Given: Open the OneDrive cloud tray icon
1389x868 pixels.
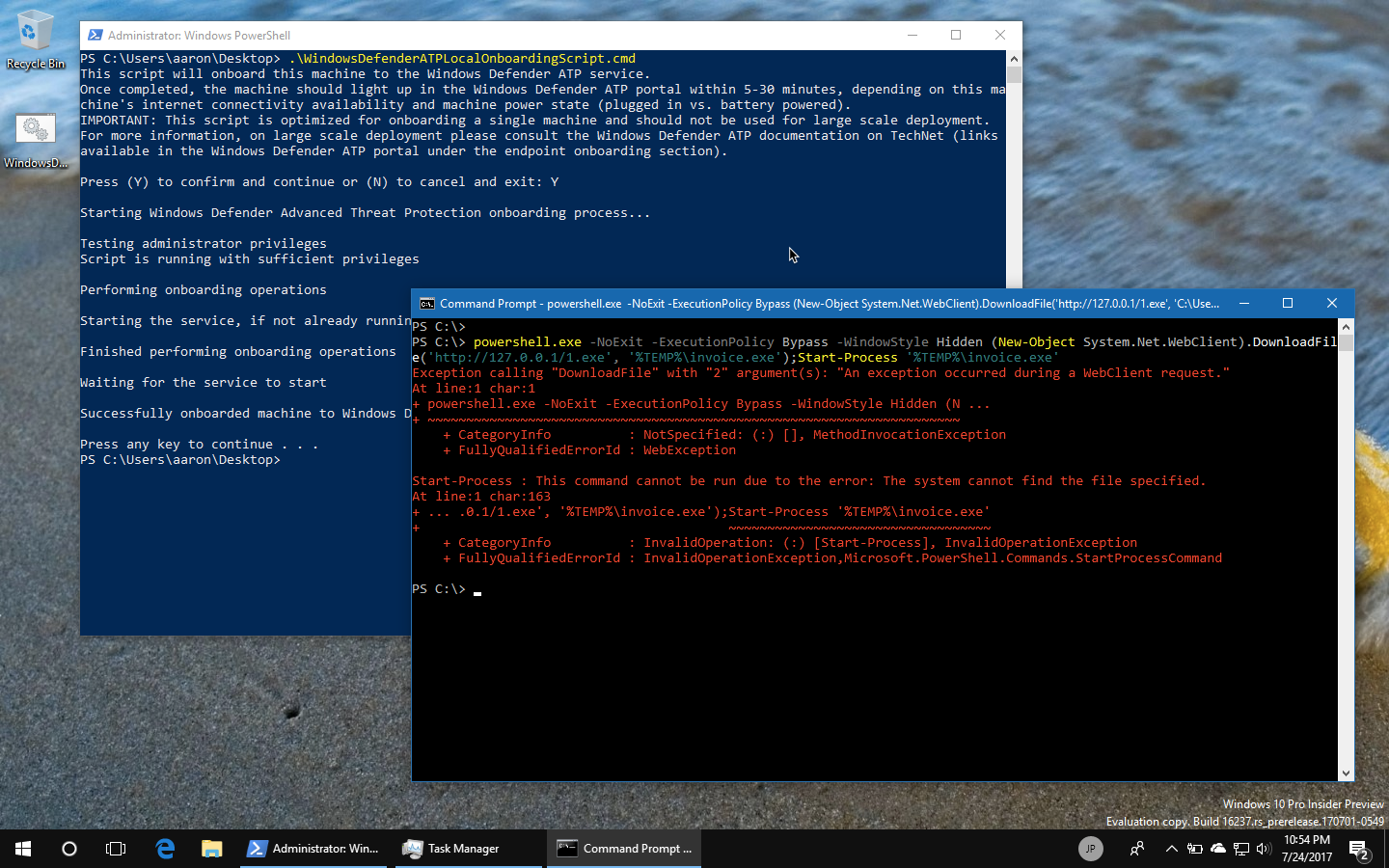Looking at the screenshot, I should (1217, 849).
